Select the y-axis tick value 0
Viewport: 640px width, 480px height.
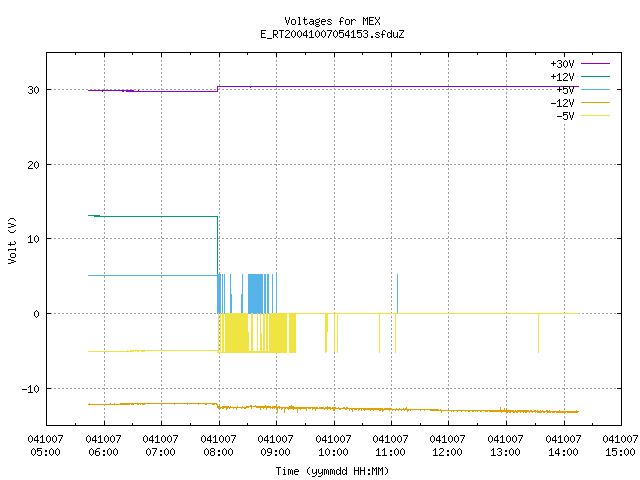click(37, 314)
